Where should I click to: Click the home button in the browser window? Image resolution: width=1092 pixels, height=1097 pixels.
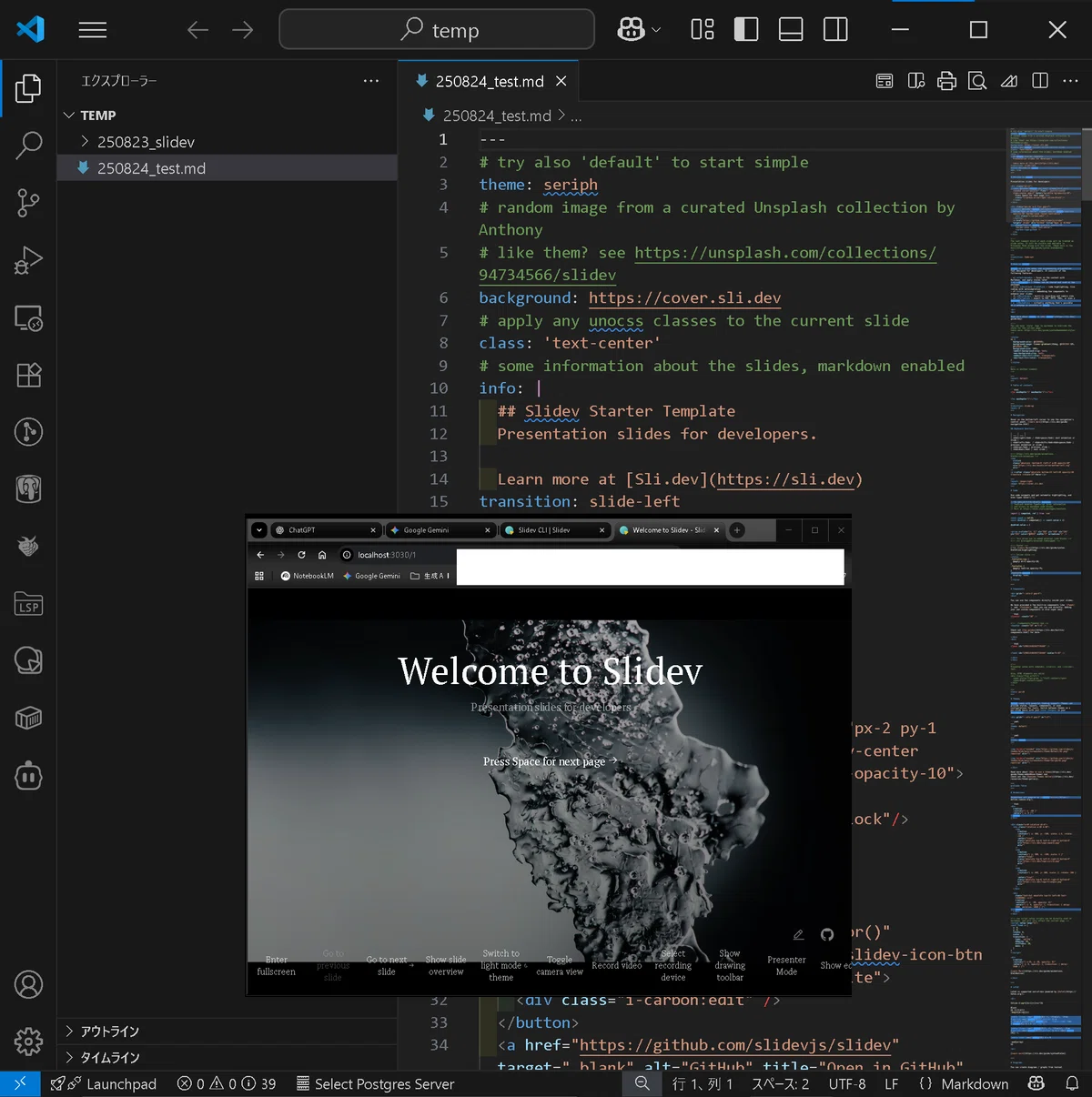[322, 555]
